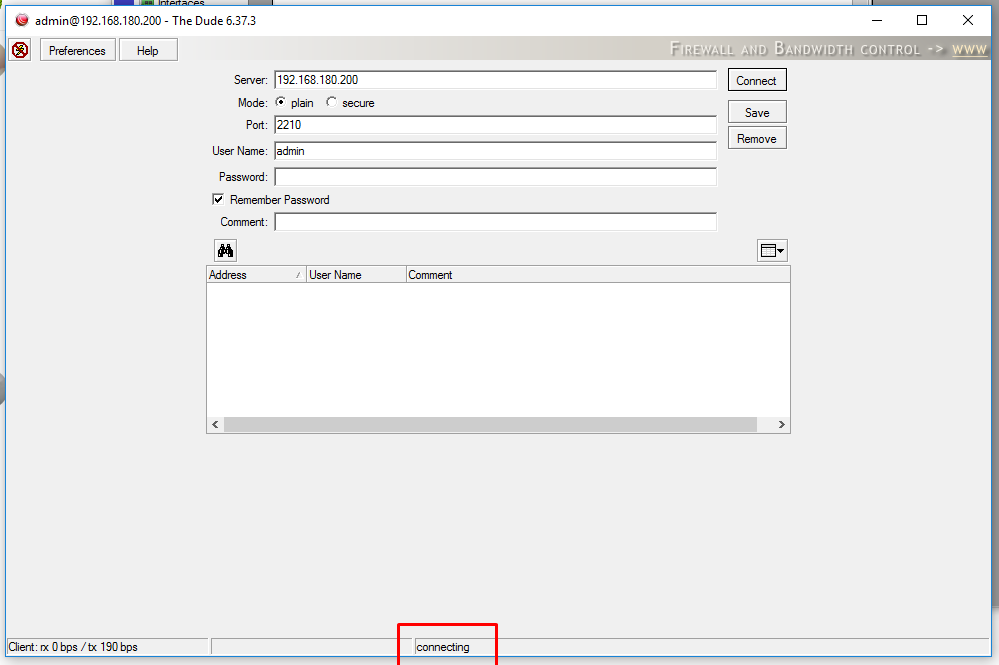Maximize The Dude window
The height and width of the screenshot is (665, 999).
[922, 20]
